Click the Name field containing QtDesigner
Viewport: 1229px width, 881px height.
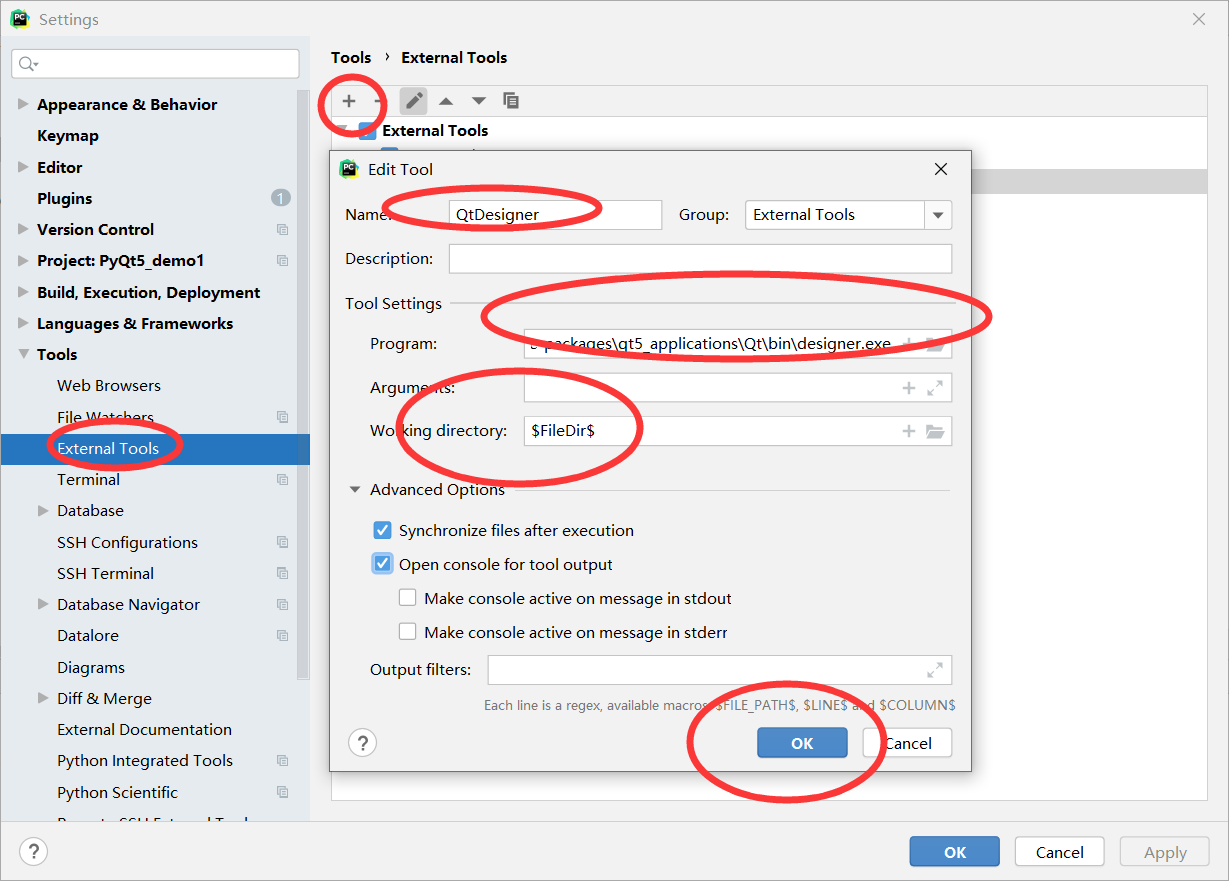(555, 215)
